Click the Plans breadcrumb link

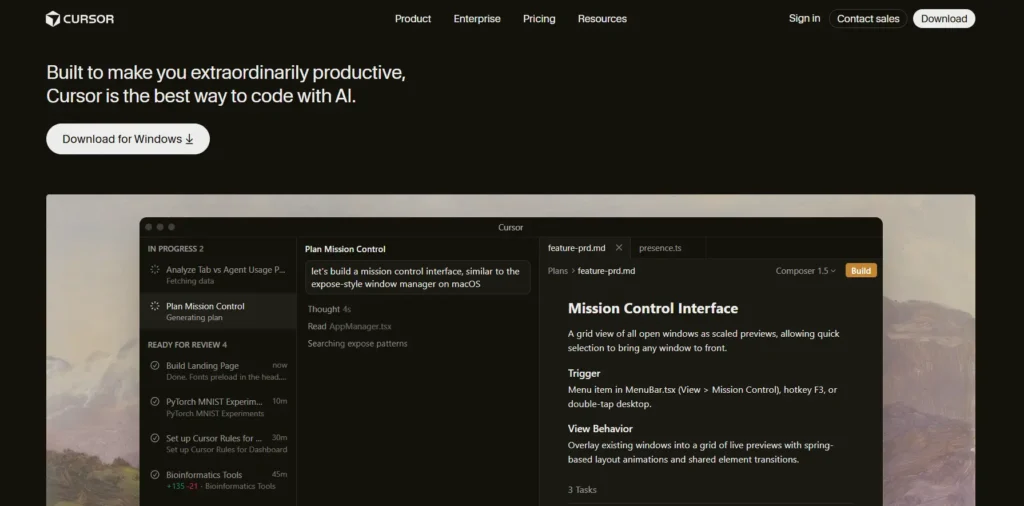(558, 271)
